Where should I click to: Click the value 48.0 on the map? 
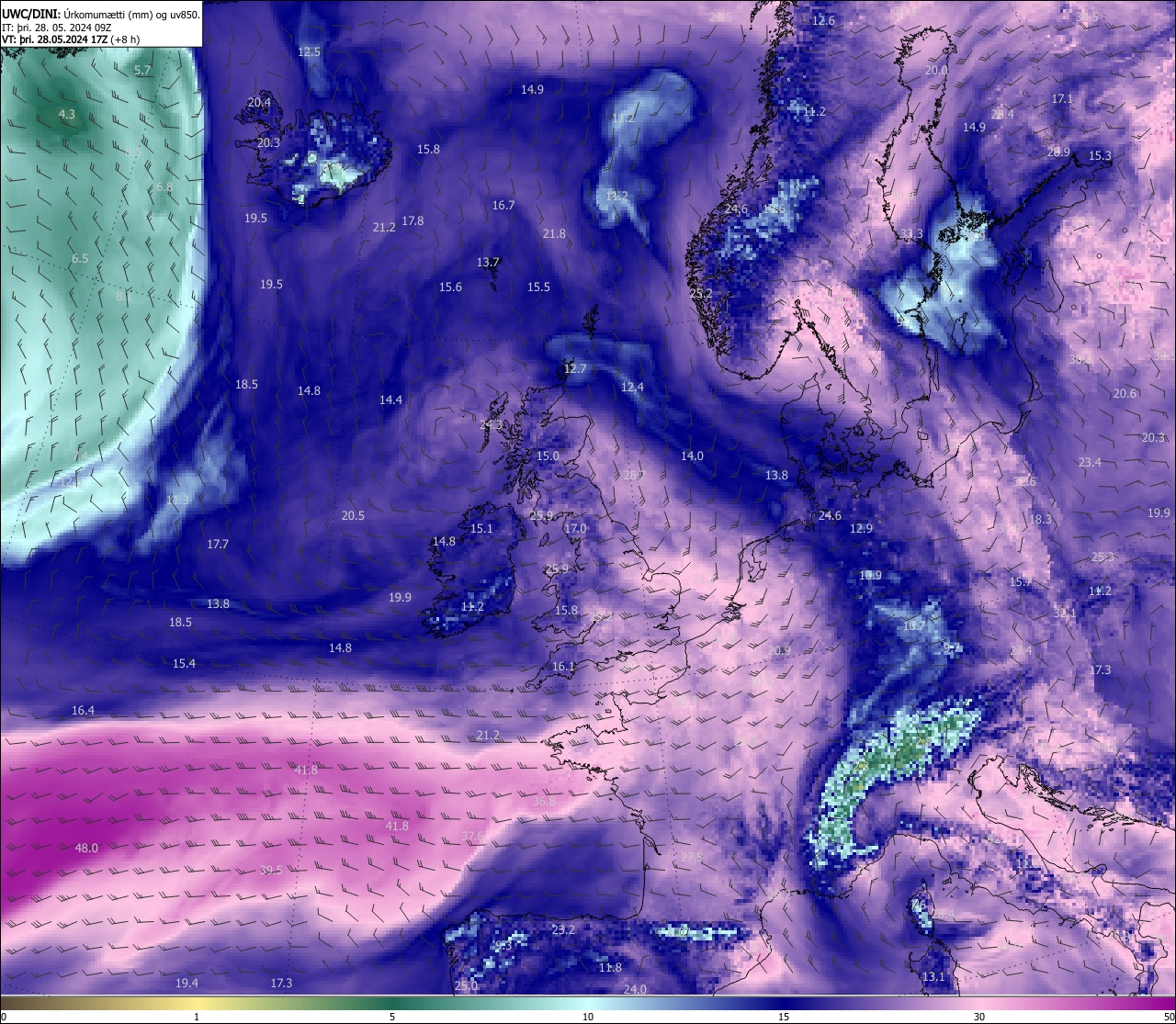coord(86,848)
